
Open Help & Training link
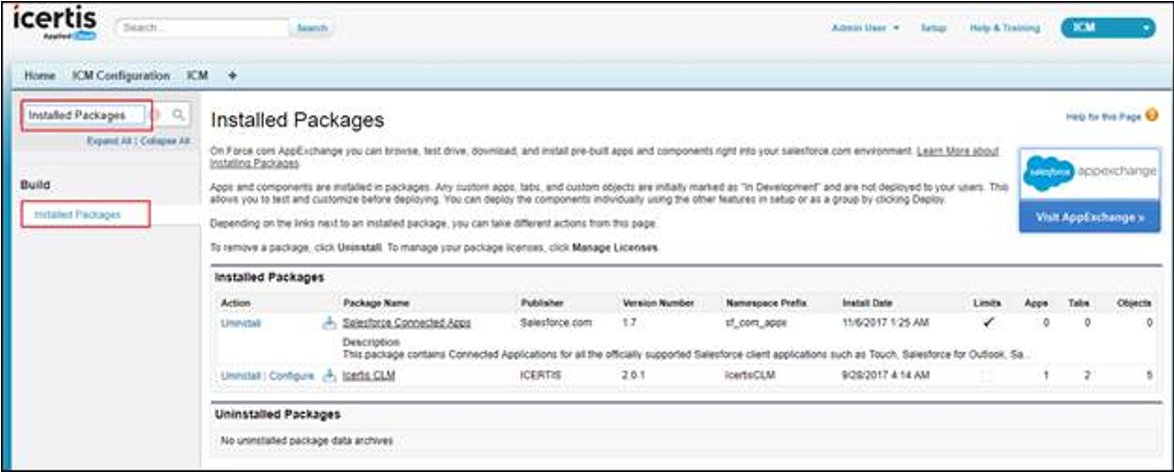[1005, 28]
